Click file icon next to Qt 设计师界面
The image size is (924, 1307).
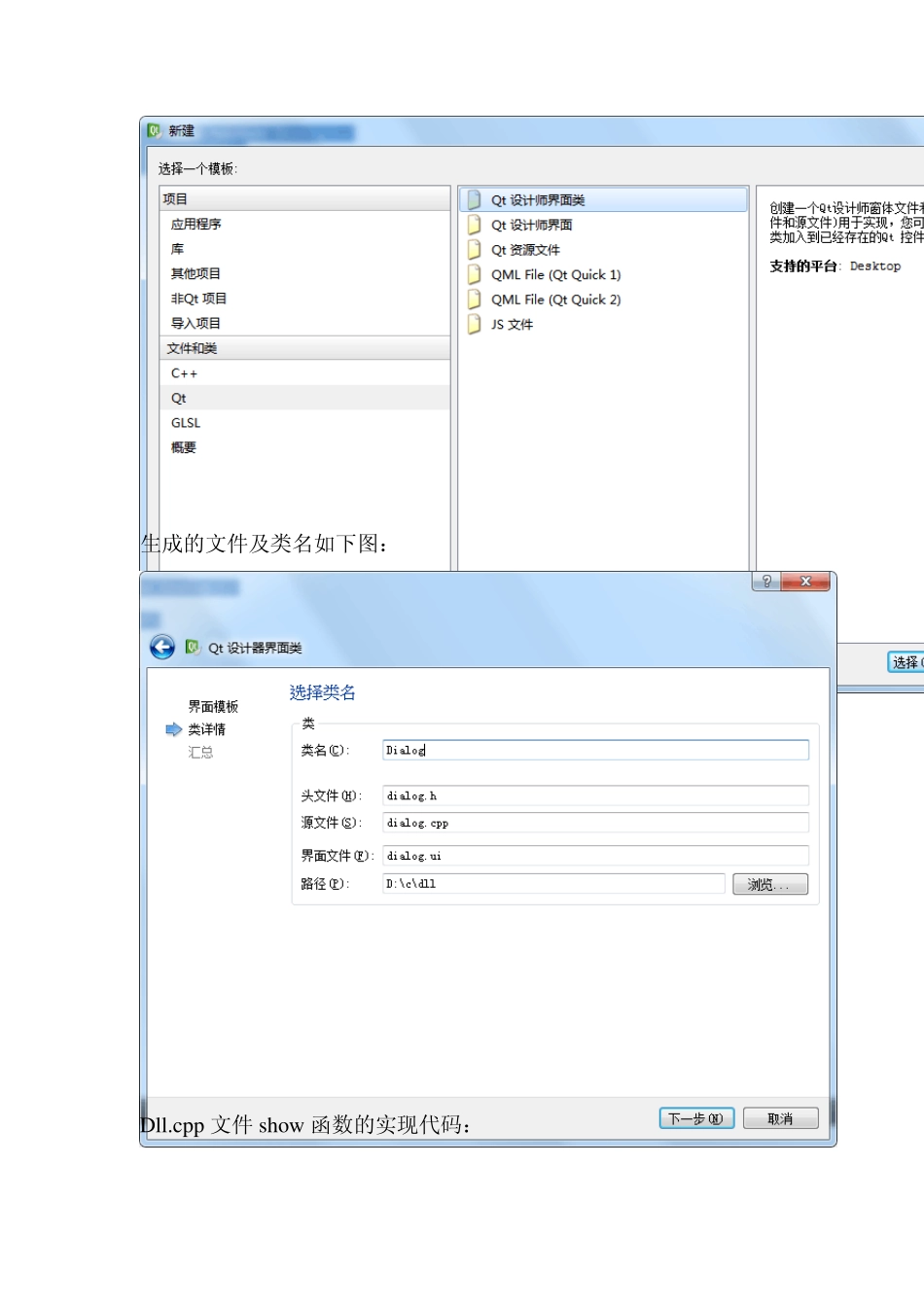coord(474,225)
